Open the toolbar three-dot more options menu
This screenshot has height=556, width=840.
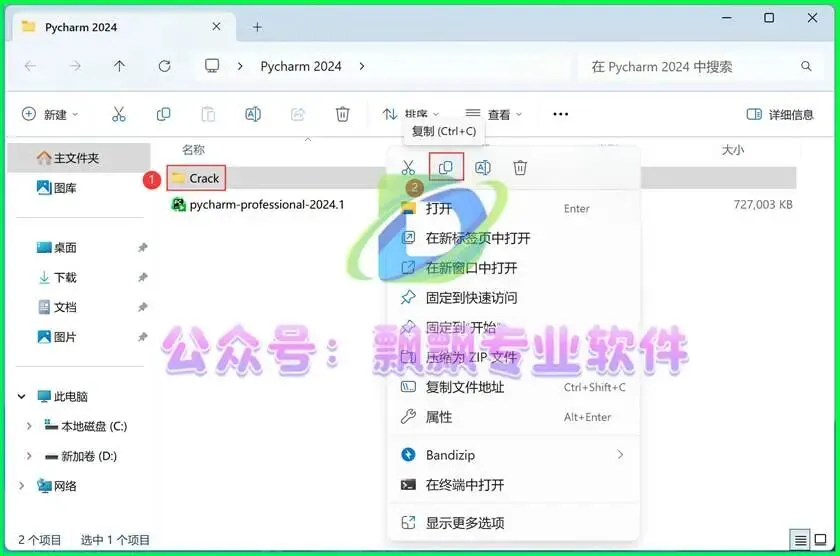pyautogui.click(x=560, y=114)
